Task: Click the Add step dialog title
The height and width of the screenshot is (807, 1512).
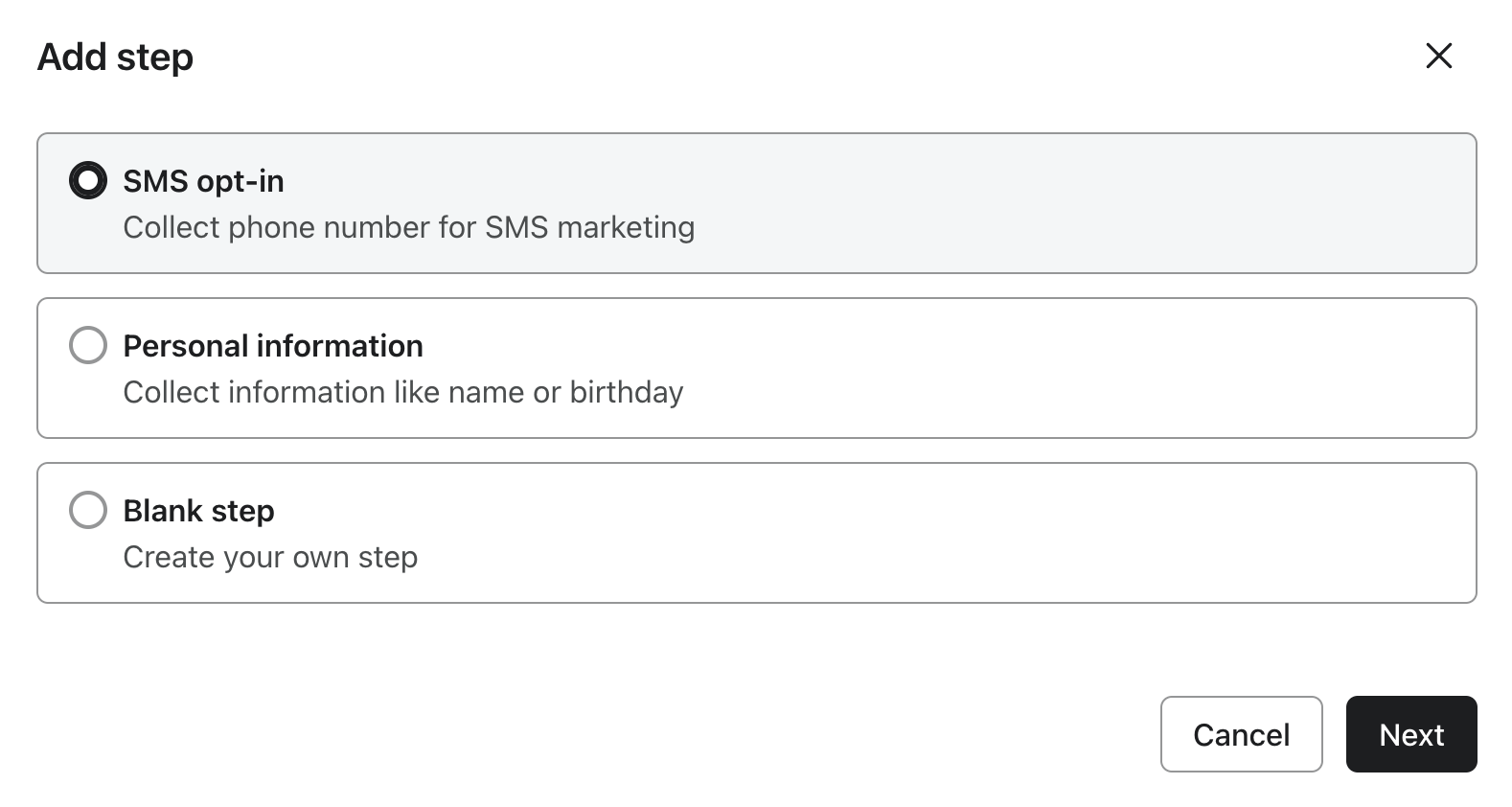Action: 114,57
